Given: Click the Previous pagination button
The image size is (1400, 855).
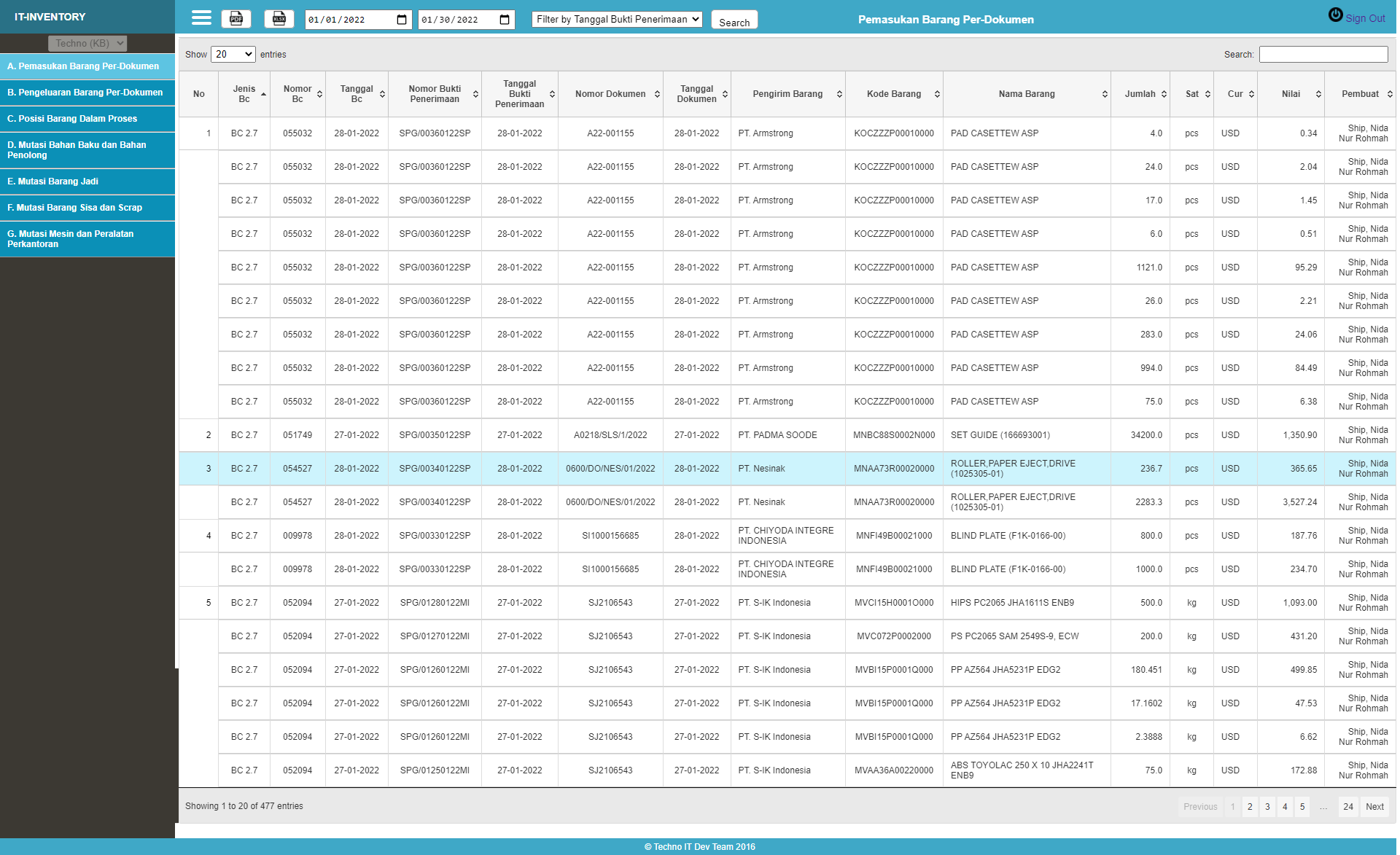Looking at the screenshot, I should click(x=1200, y=807).
